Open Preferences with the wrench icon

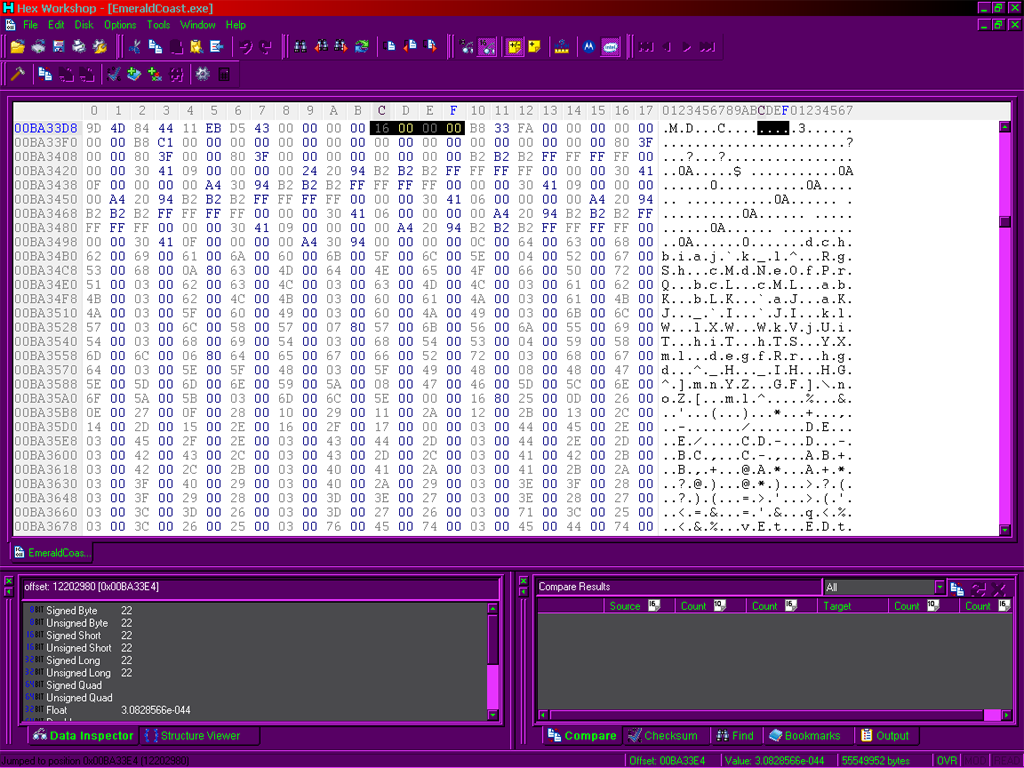(100, 47)
